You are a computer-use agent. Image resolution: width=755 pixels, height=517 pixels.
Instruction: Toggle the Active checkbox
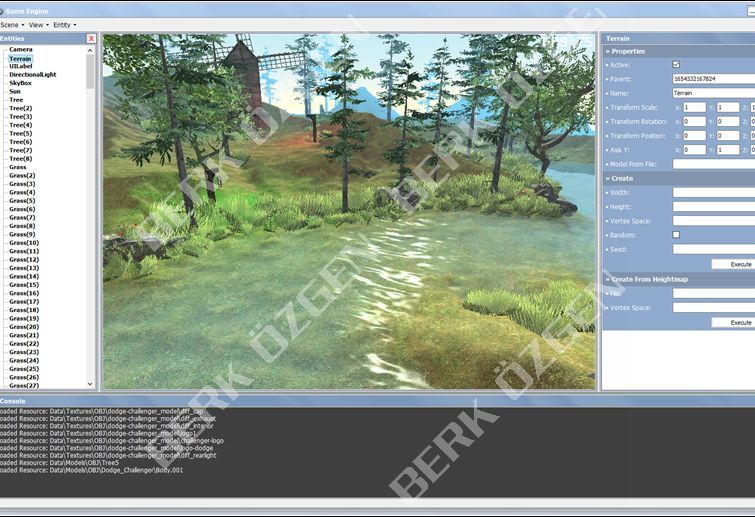tap(676, 65)
